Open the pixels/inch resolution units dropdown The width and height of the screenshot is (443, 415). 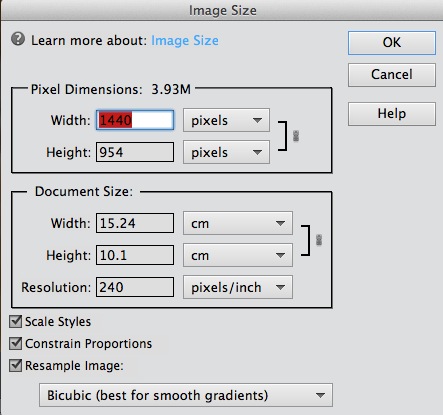point(238,287)
